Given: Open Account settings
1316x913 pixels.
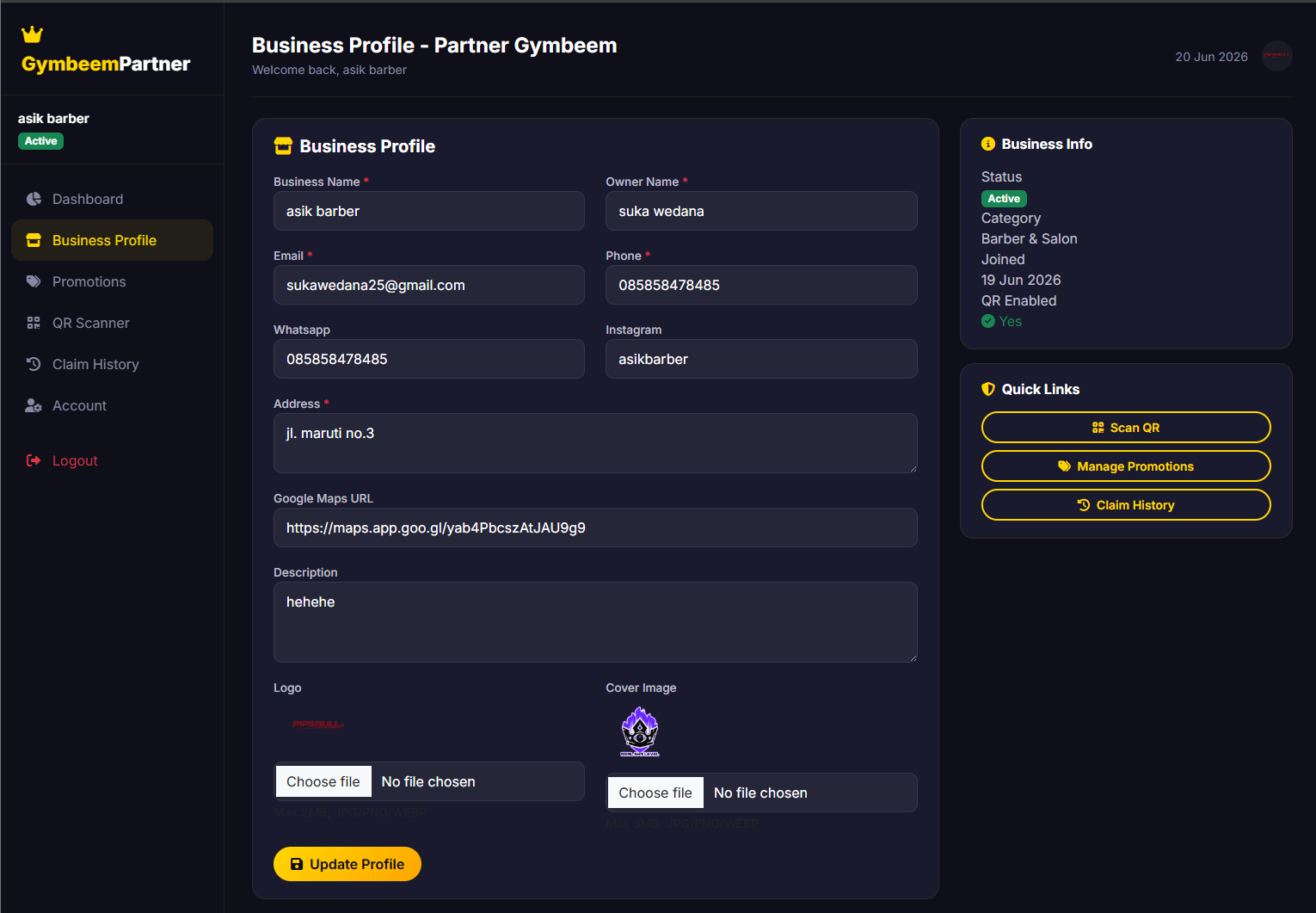Looking at the screenshot, I should 112,405.
